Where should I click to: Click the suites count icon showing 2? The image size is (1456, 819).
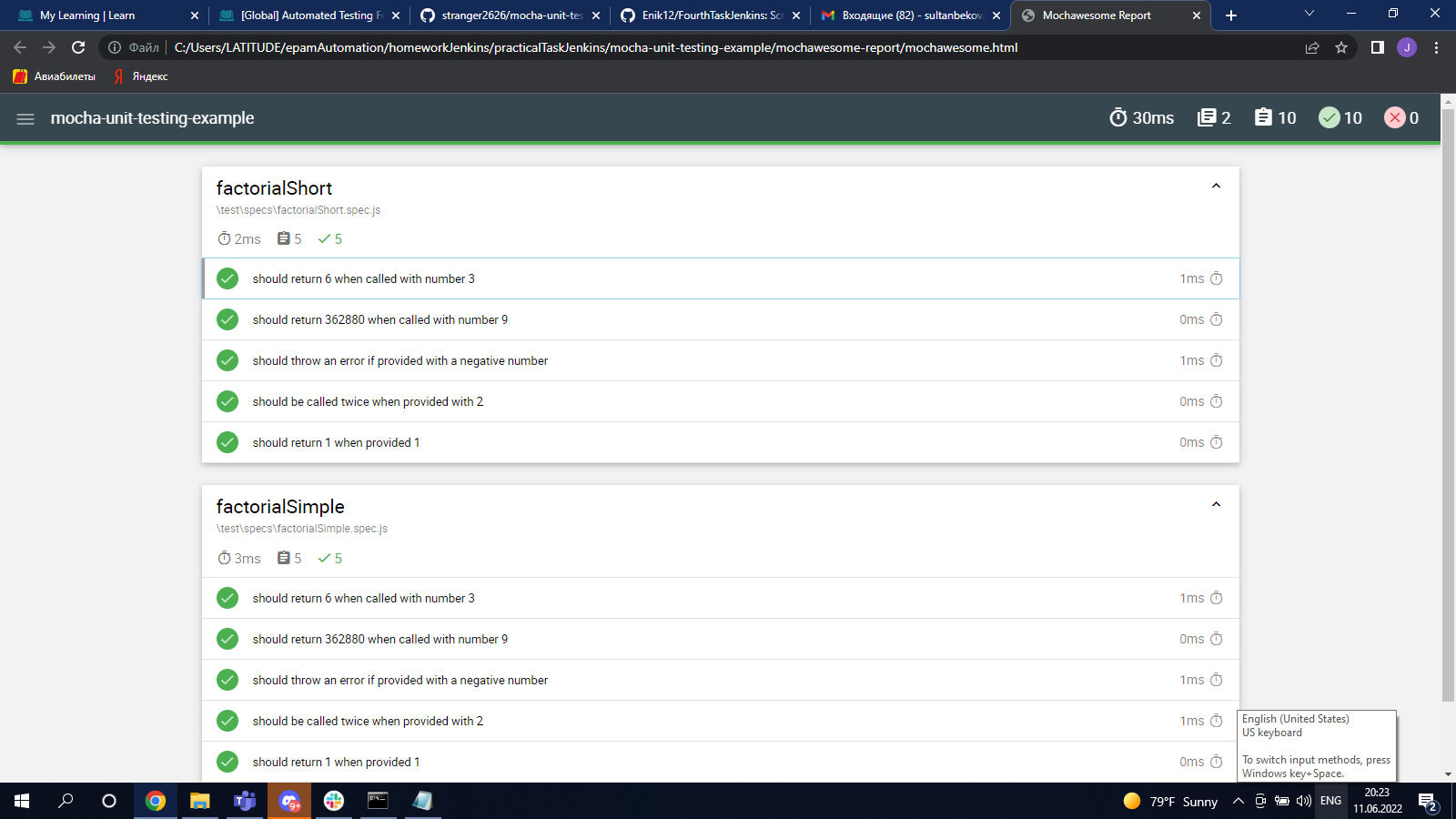1207,117
